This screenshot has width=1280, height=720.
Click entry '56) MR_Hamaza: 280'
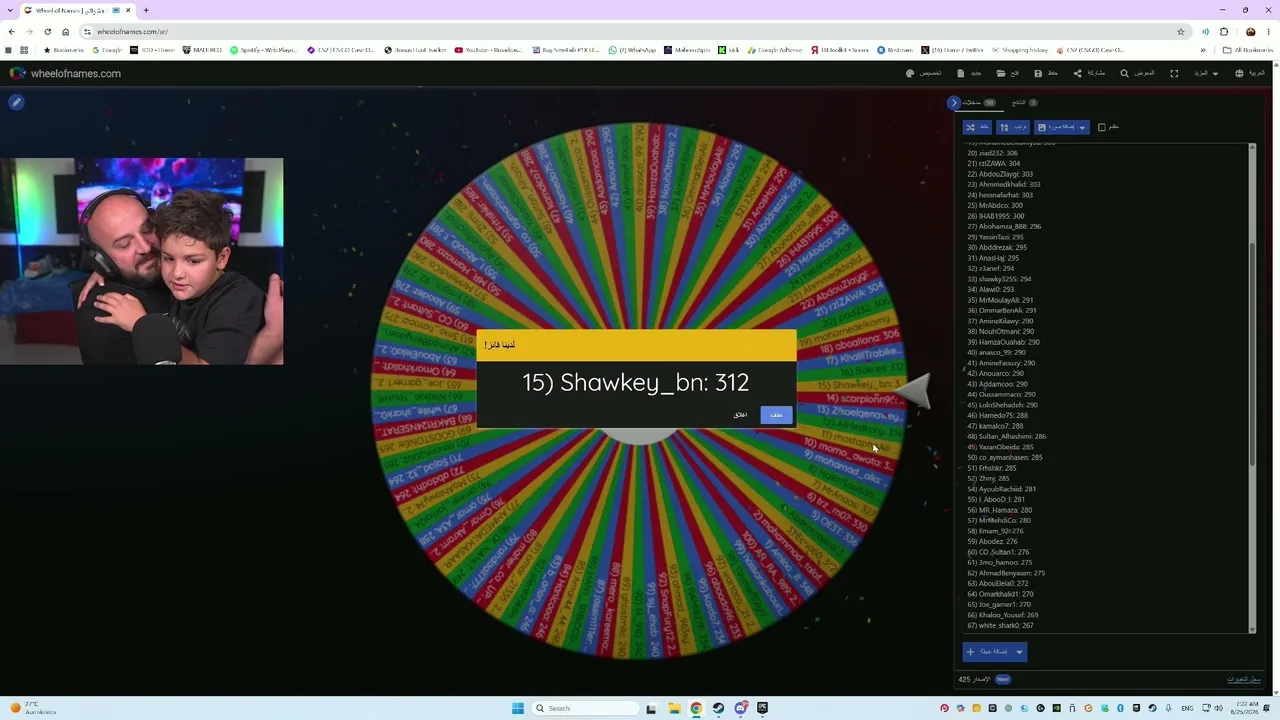[999, 510]
